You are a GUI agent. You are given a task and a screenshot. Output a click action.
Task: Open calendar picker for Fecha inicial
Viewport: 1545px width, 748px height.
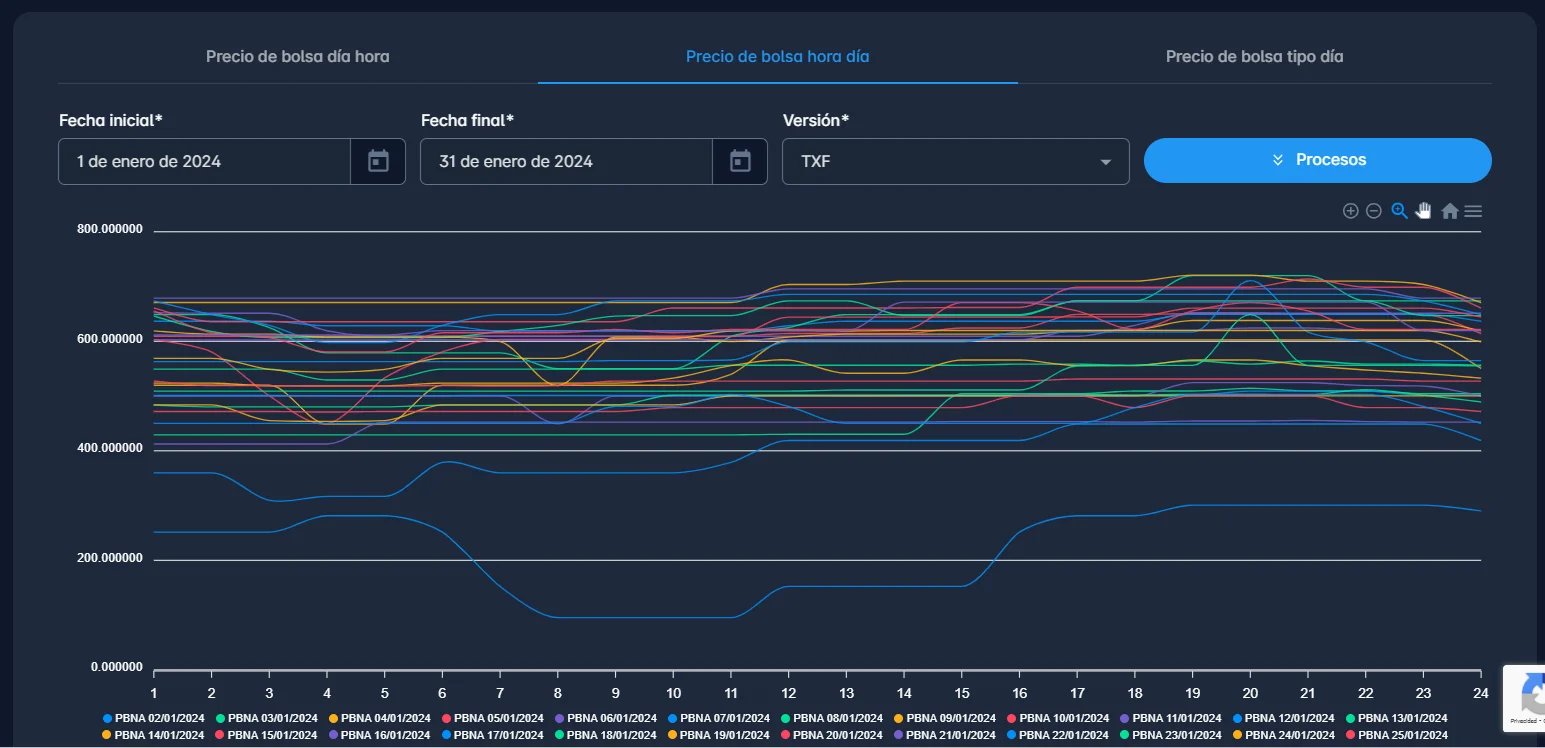click(x=378, y=161)
